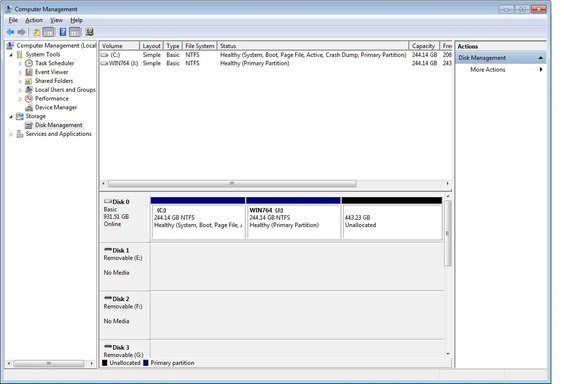
Task: Click the volume list scroll right arrow
Action: [447, 184]
